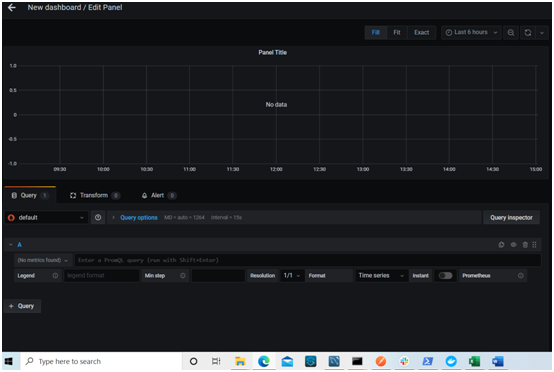Select the Fill display mode

click(375, 33)
